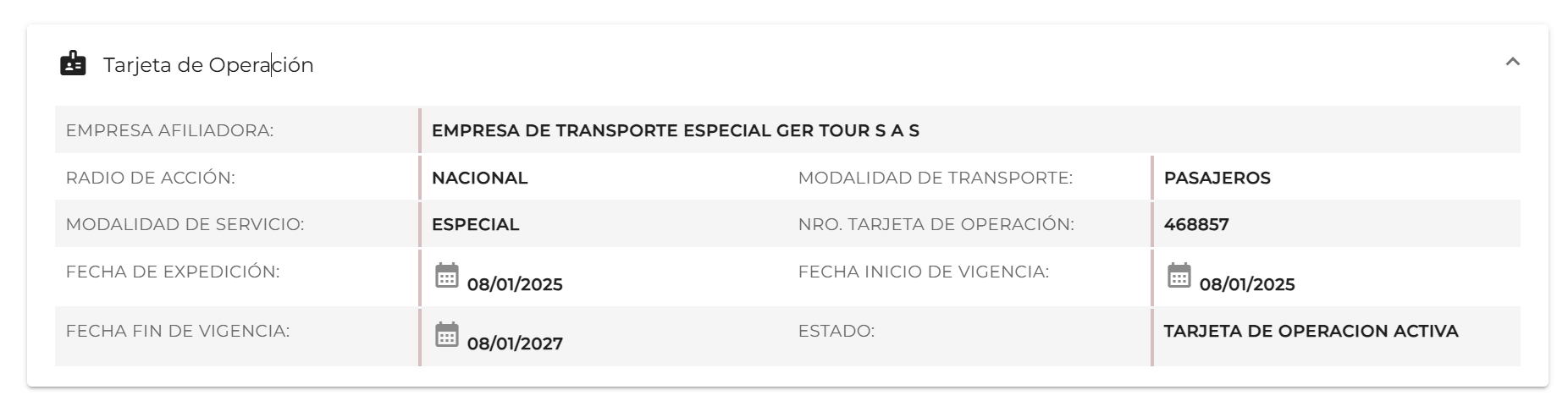Image resolution: width=1568 pixels, height=401 pixels.
Task: Click the TARJETA DE OPERACION ACTIVA status
Action: (x=1311, y=331)
